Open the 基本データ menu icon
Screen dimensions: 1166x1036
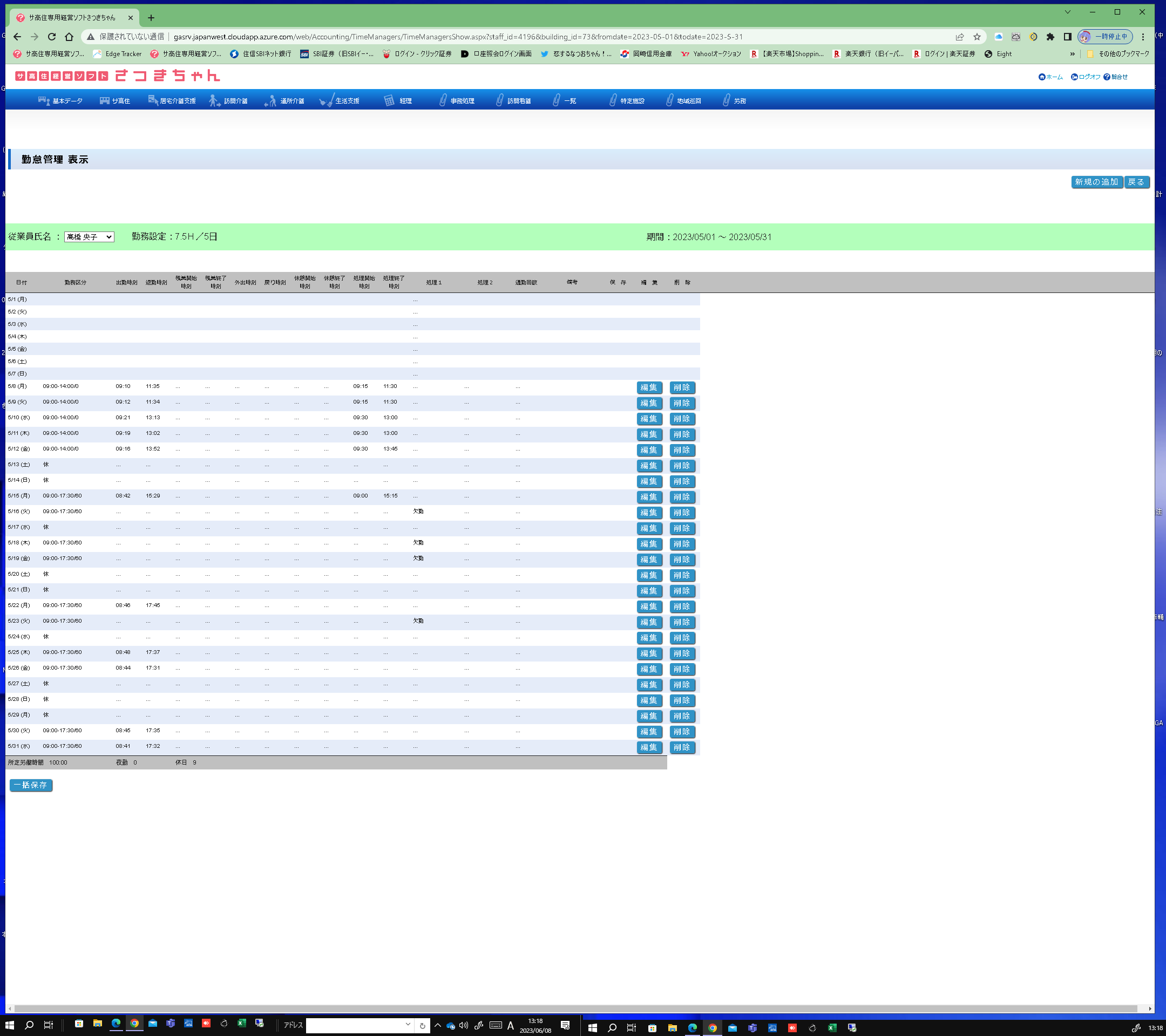pos(44,101)
